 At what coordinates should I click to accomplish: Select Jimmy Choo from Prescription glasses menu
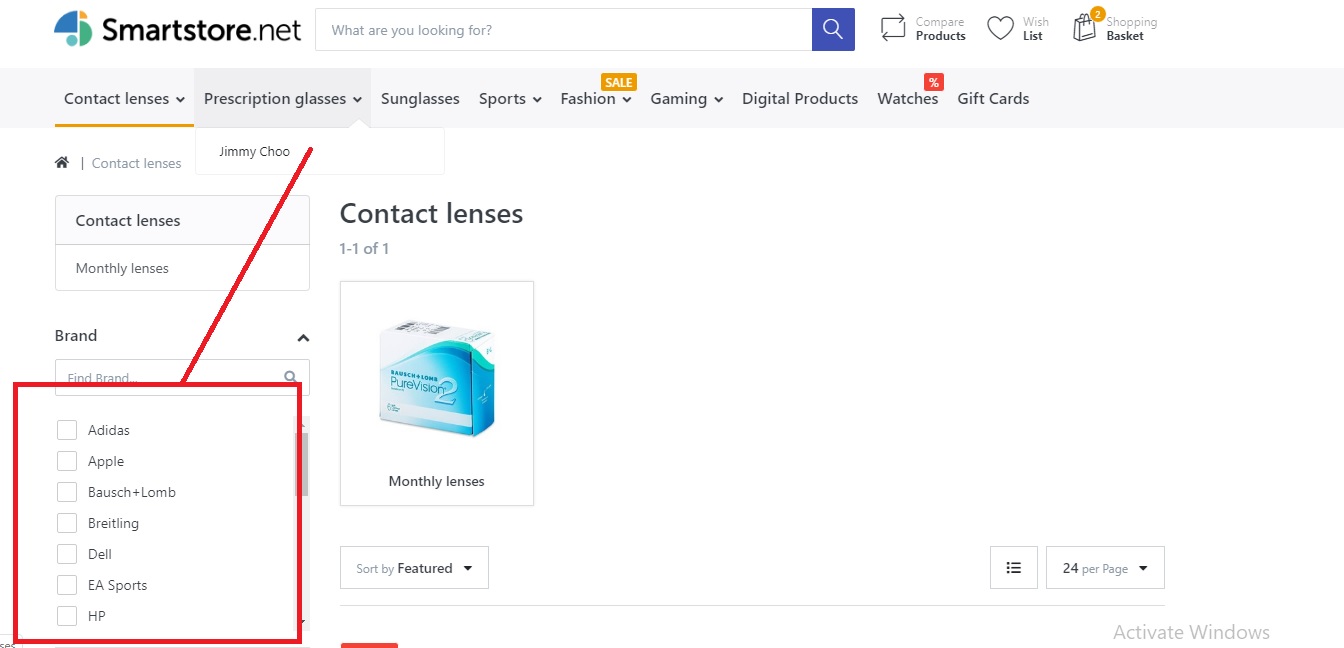(x=254, y=151)
